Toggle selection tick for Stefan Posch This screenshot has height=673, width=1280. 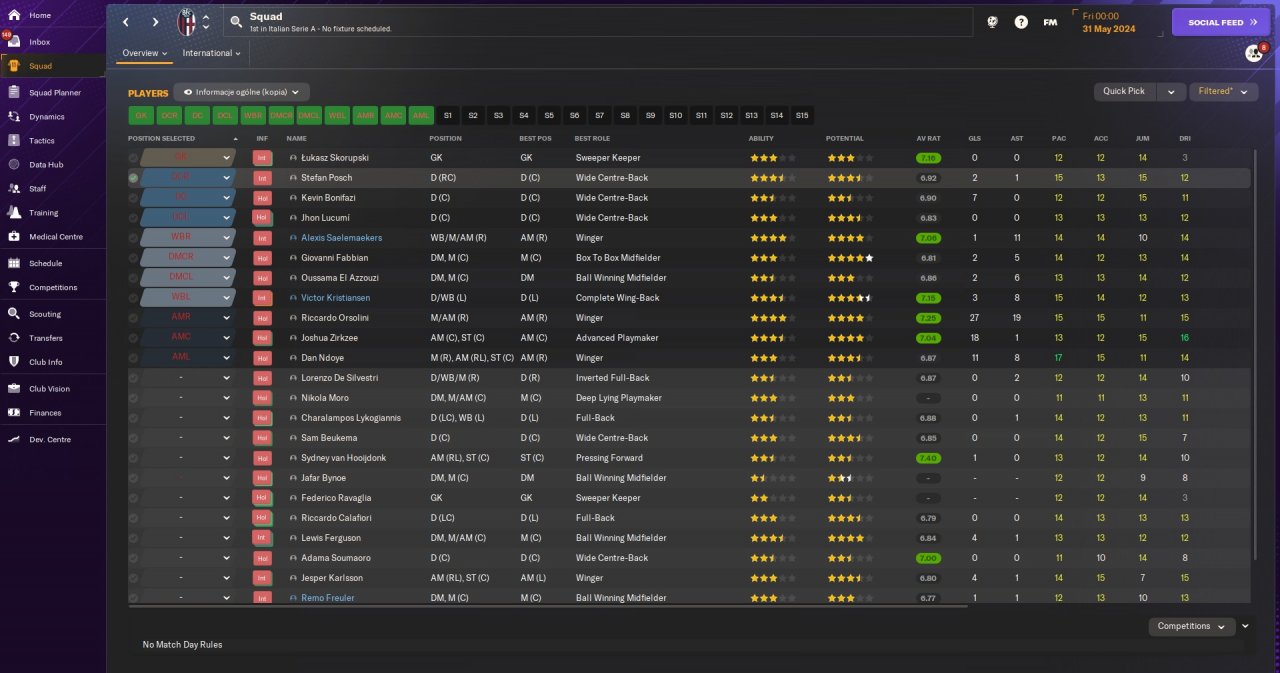[134, 178]
